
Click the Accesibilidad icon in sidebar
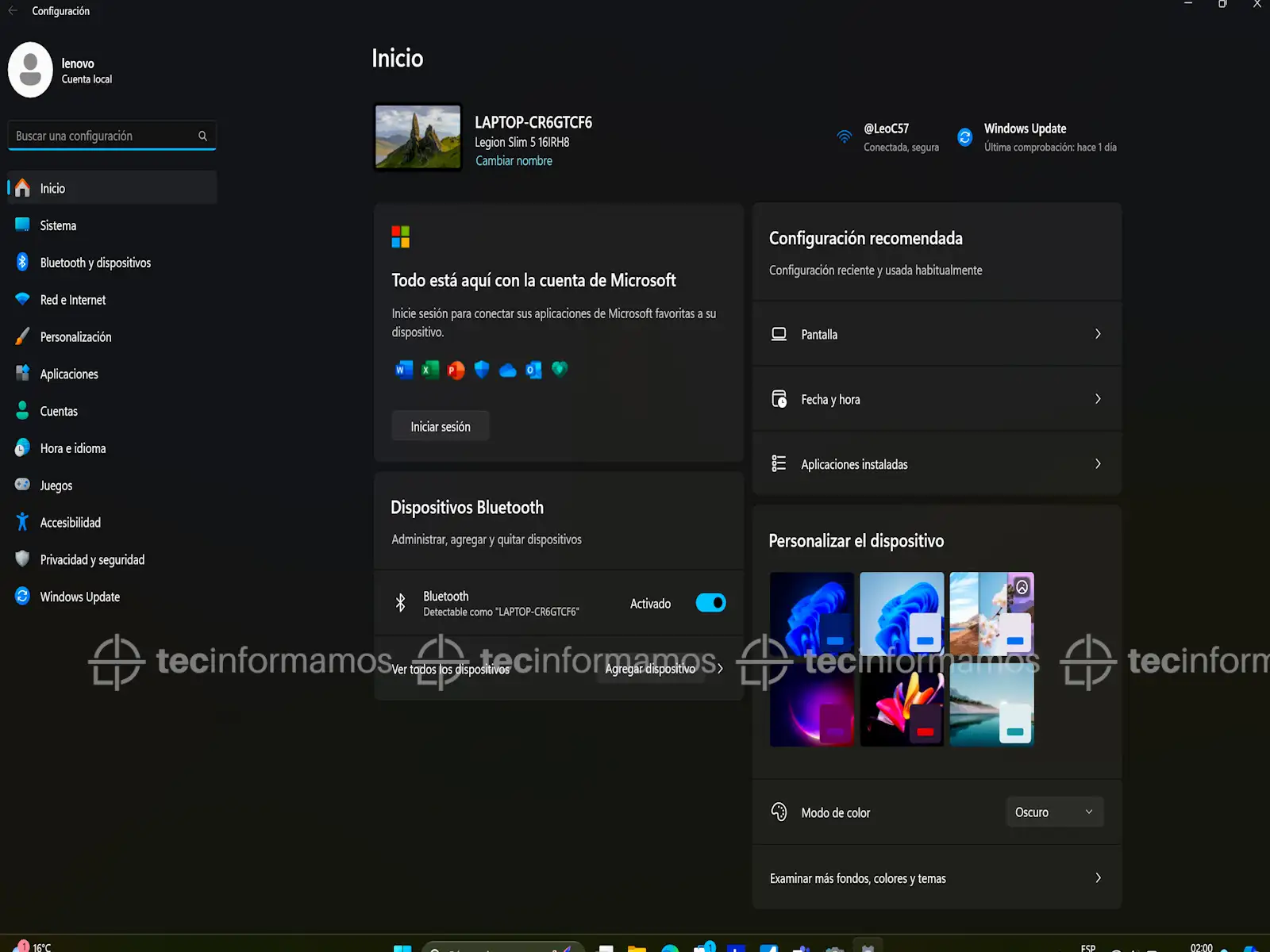point(22,522)
